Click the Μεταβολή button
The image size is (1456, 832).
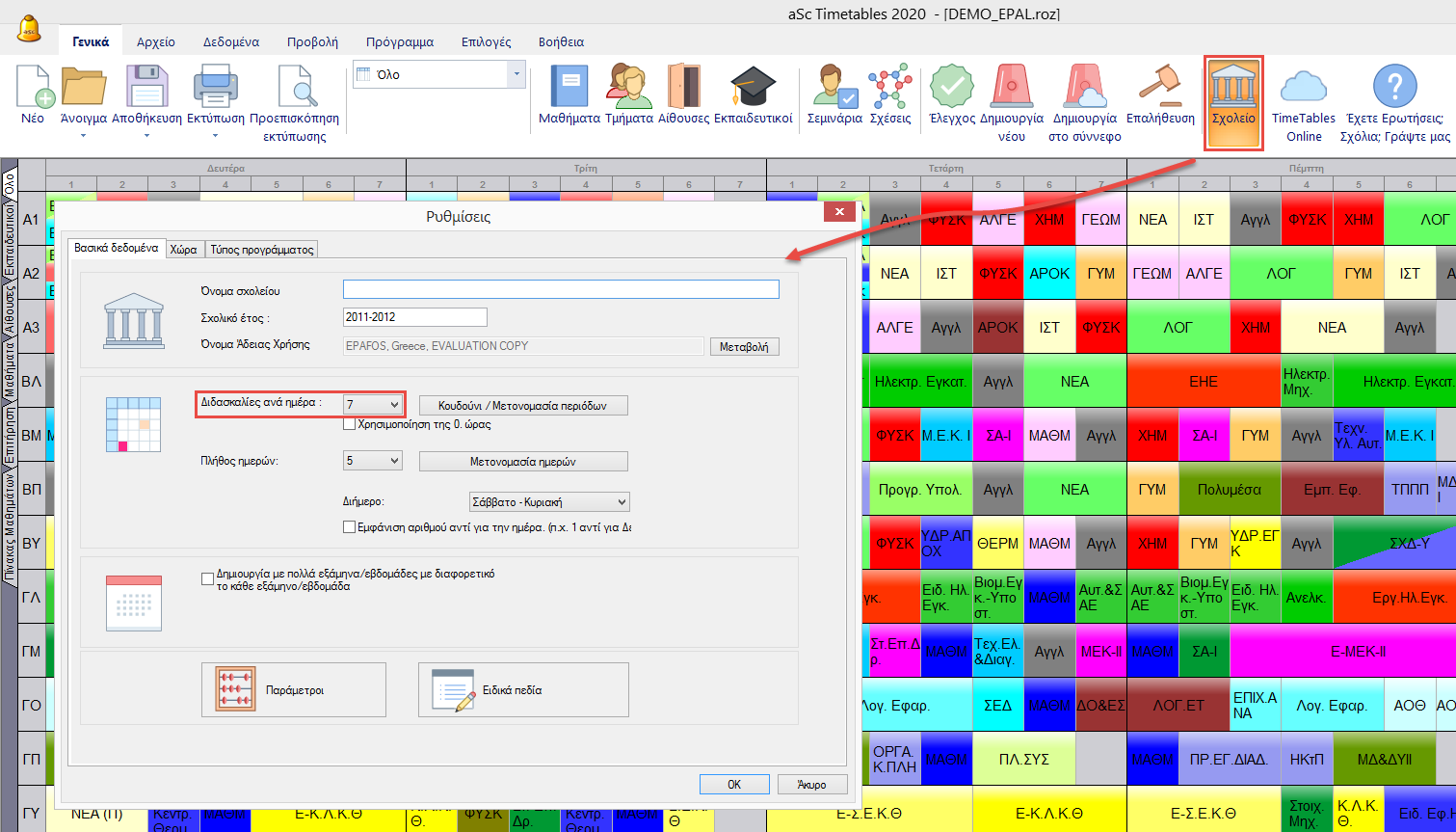(x=744, y=347)
